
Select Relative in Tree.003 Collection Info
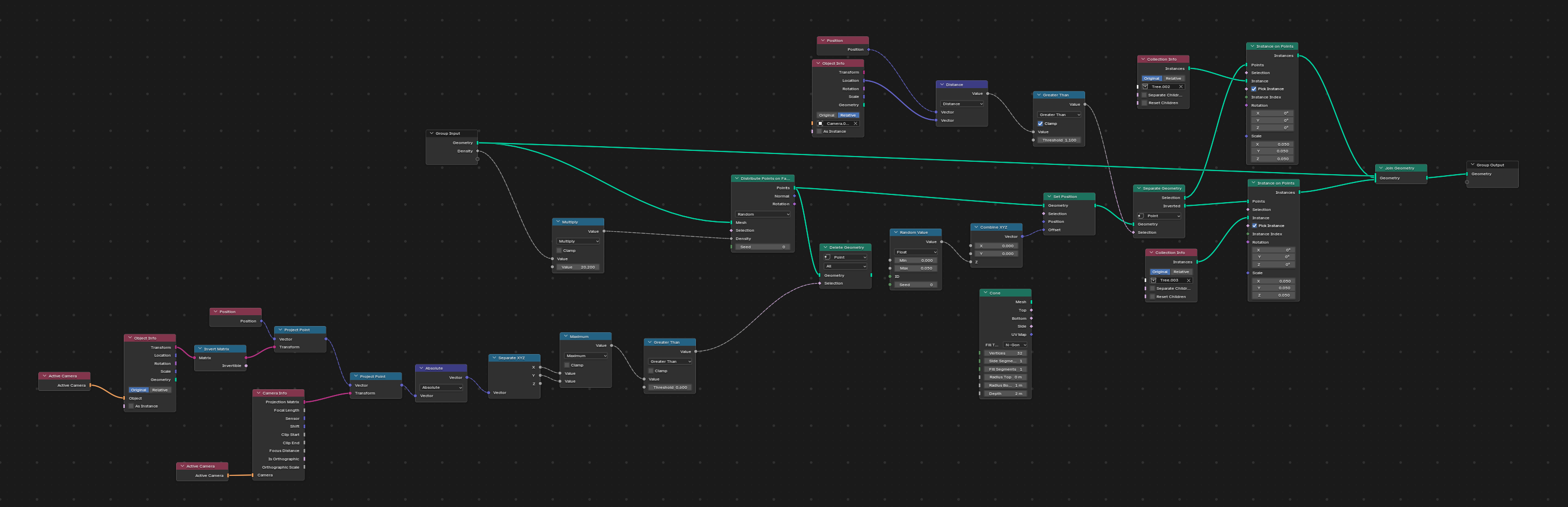tap(1181, 272)
